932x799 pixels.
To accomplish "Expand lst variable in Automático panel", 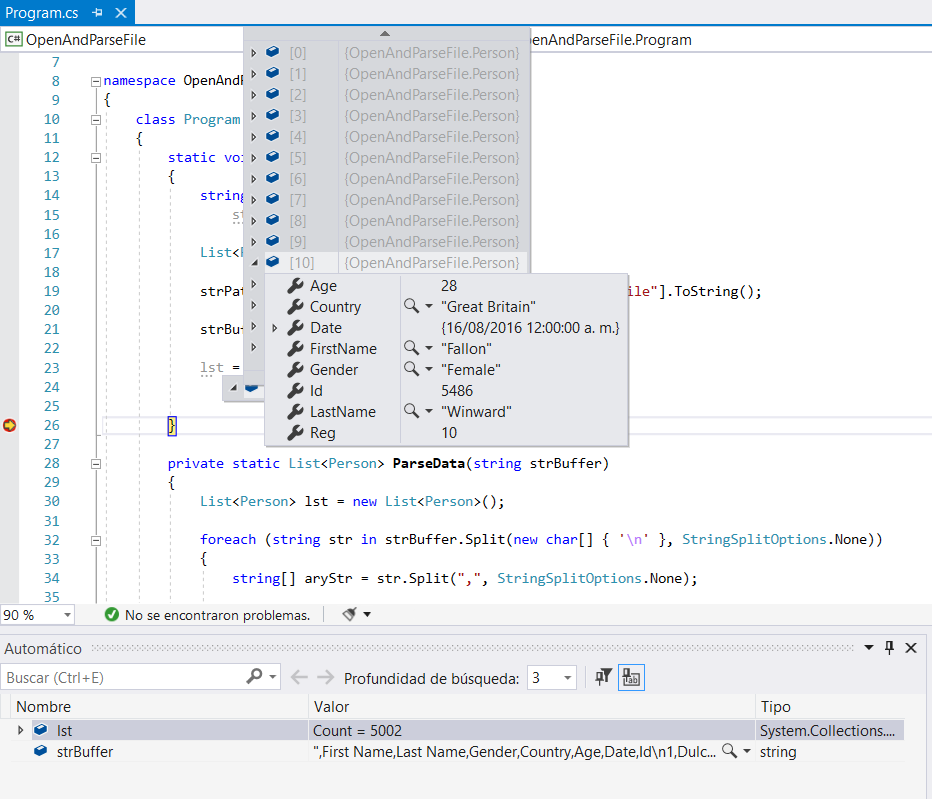I will [20, 731].
